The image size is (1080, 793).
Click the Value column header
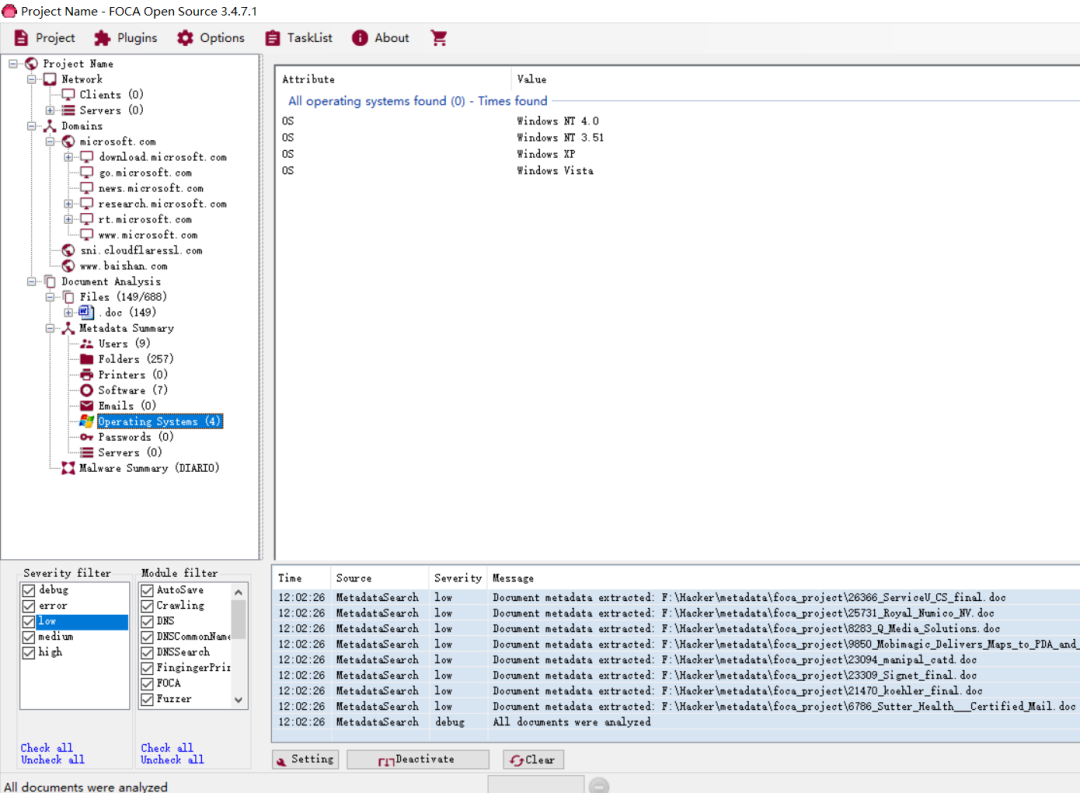pos(532,79)
